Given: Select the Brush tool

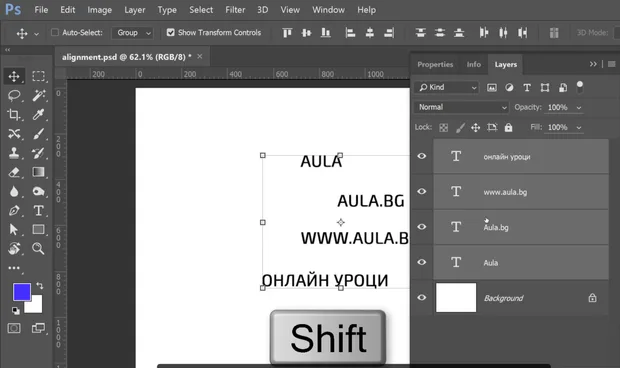Looking at the screenshot, I should click(x=38, y=134).
